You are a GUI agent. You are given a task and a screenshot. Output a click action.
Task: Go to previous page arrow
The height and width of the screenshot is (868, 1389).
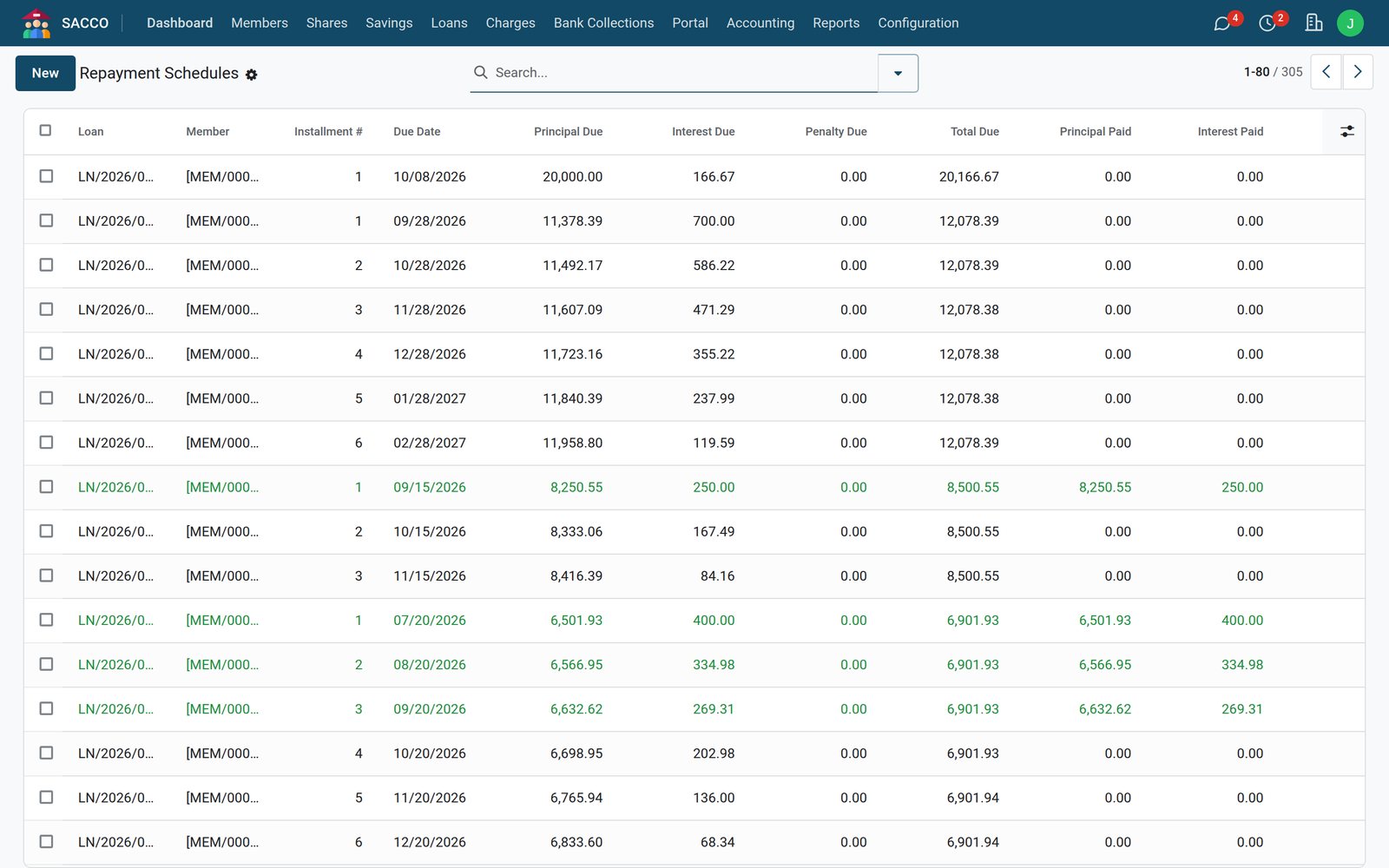[x=1326, y=72]
